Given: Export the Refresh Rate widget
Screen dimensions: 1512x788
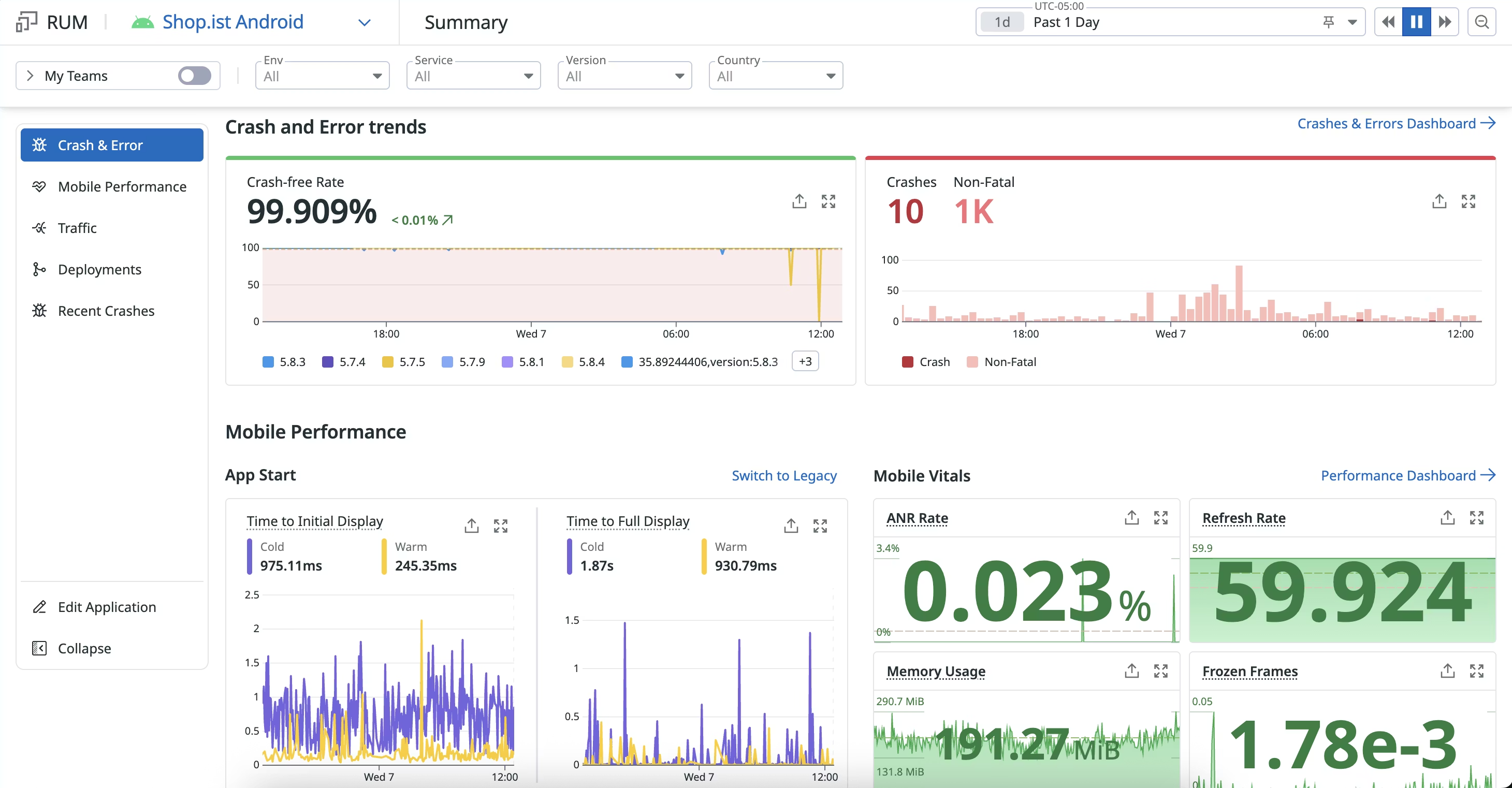Looking at the screenshot, I should click(1447, 518).
